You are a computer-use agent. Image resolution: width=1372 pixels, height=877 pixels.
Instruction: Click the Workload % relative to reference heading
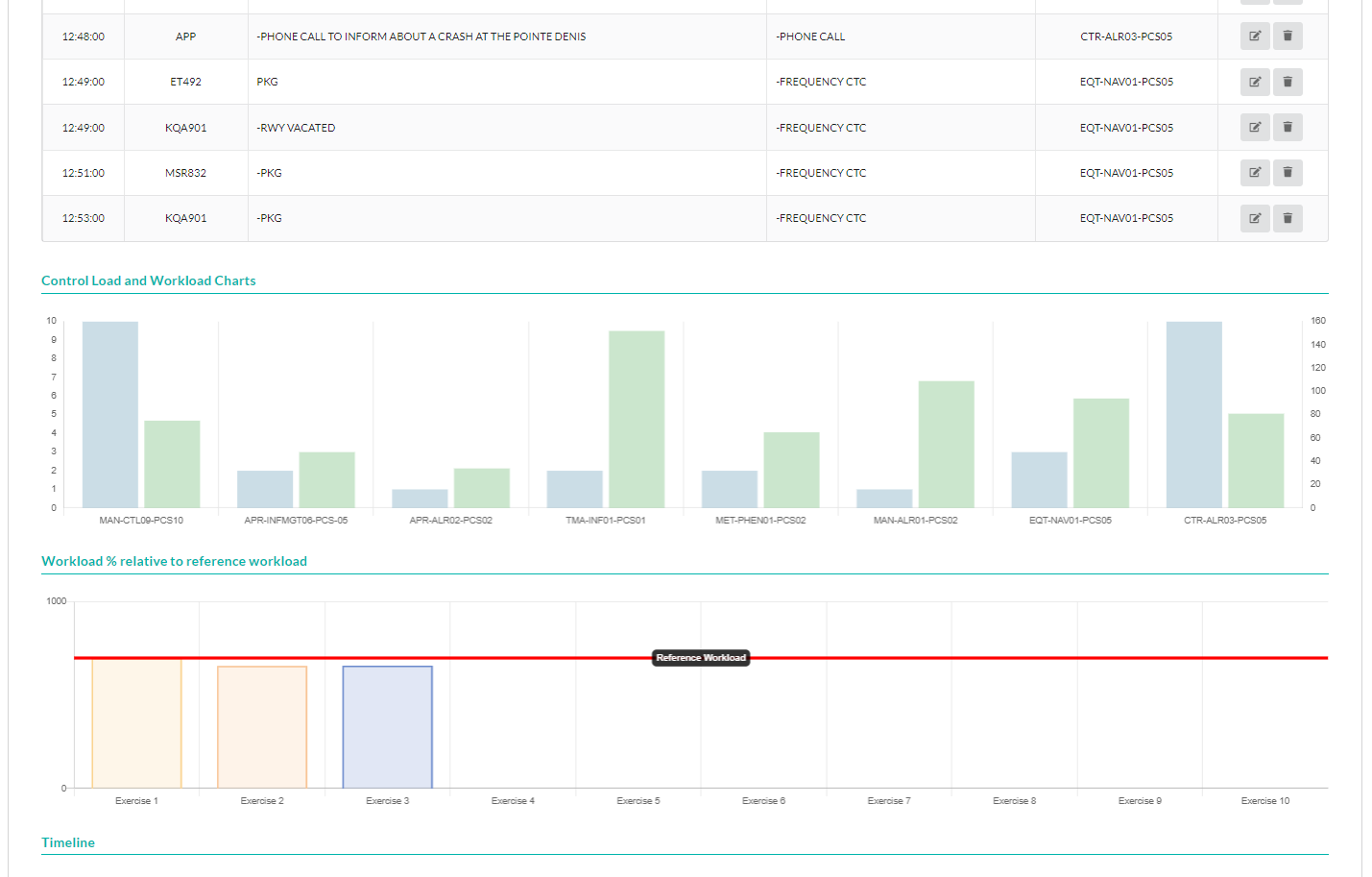(174, 561)
